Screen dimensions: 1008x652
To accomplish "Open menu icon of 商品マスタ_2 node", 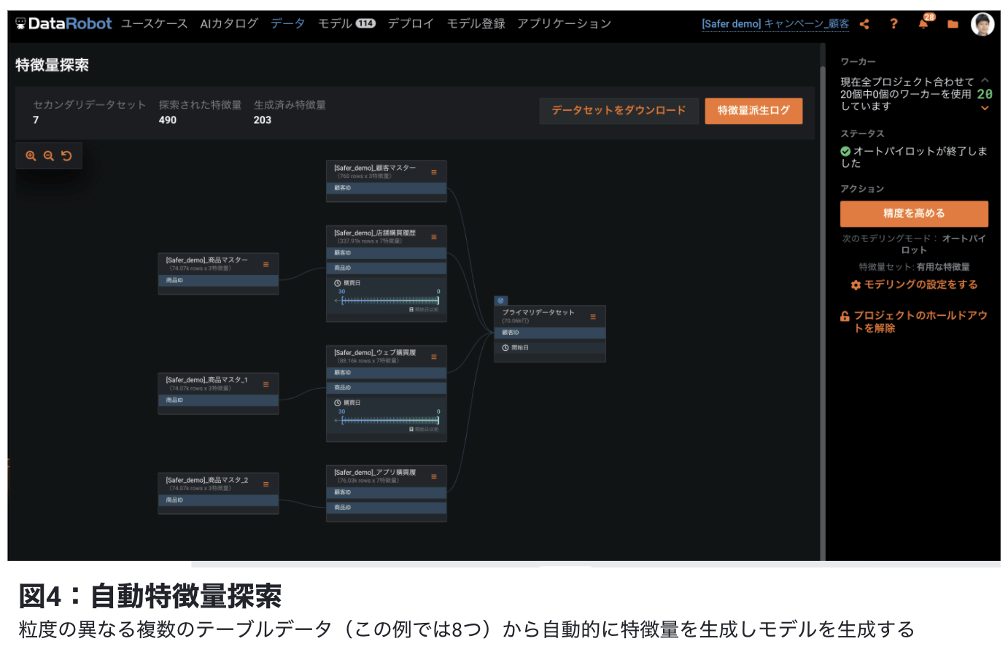I will click(266, 484).
